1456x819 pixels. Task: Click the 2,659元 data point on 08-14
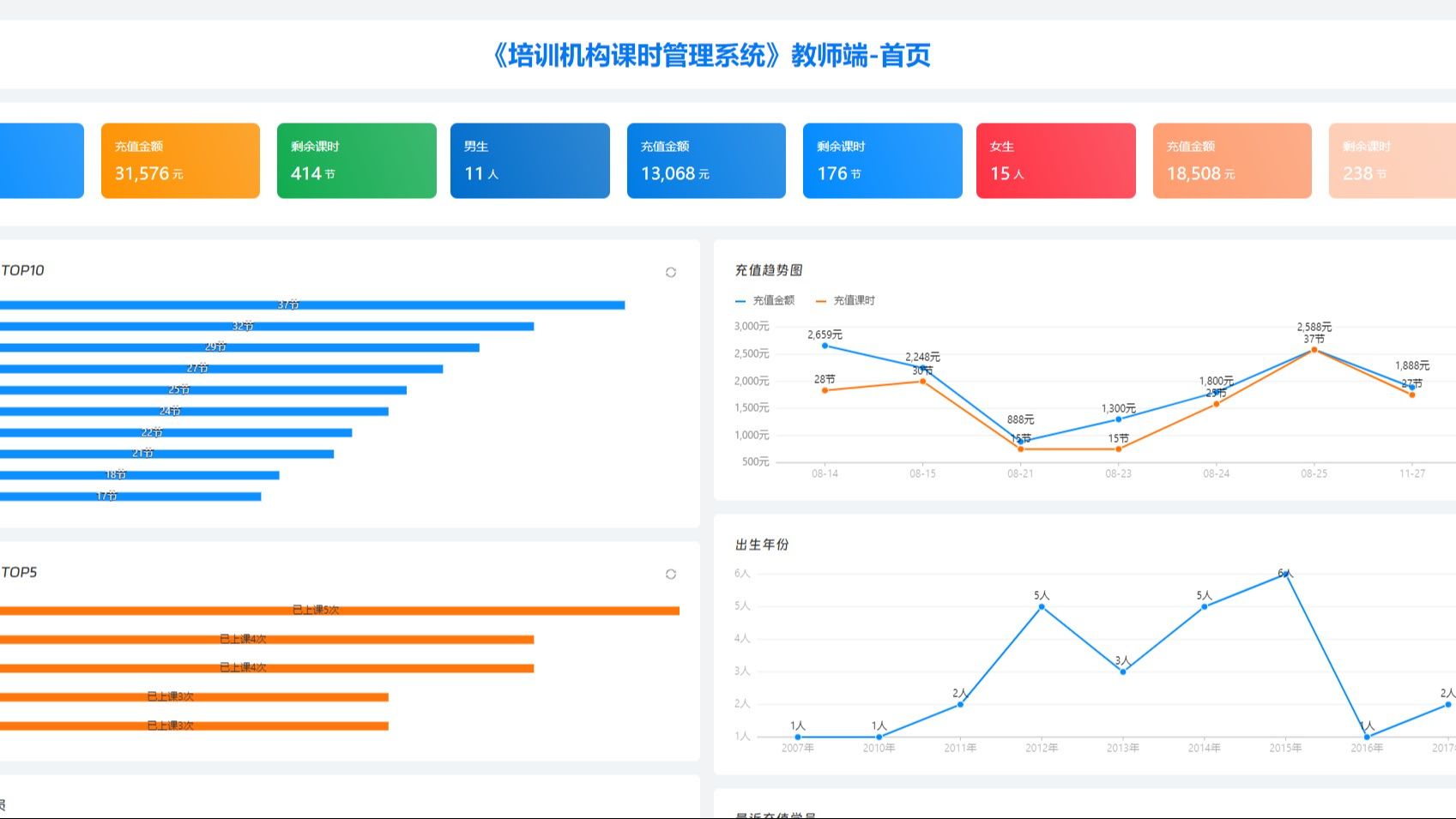tap(825, 346)
